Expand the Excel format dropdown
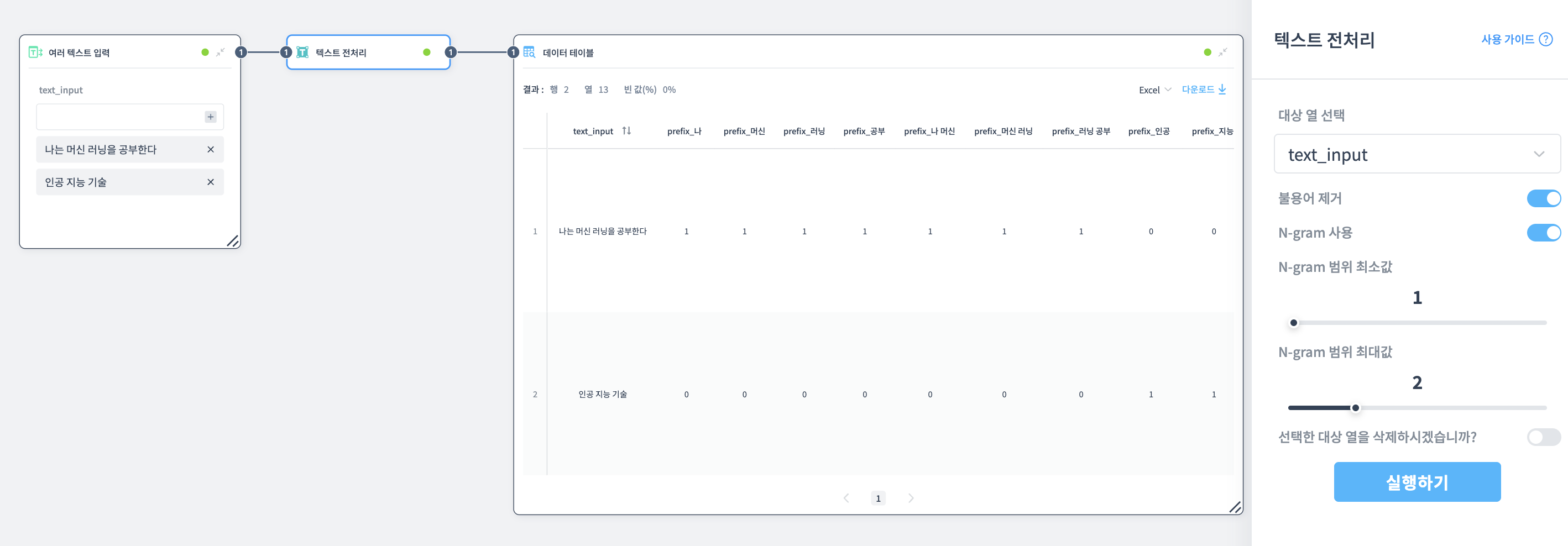 [1154, 90]
